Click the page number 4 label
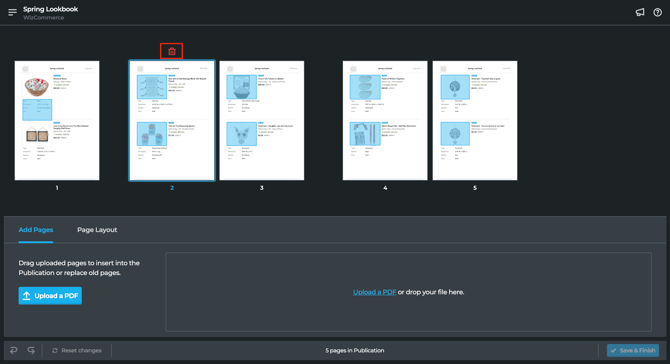Screen dimensions: 670x364 point(385,188)
